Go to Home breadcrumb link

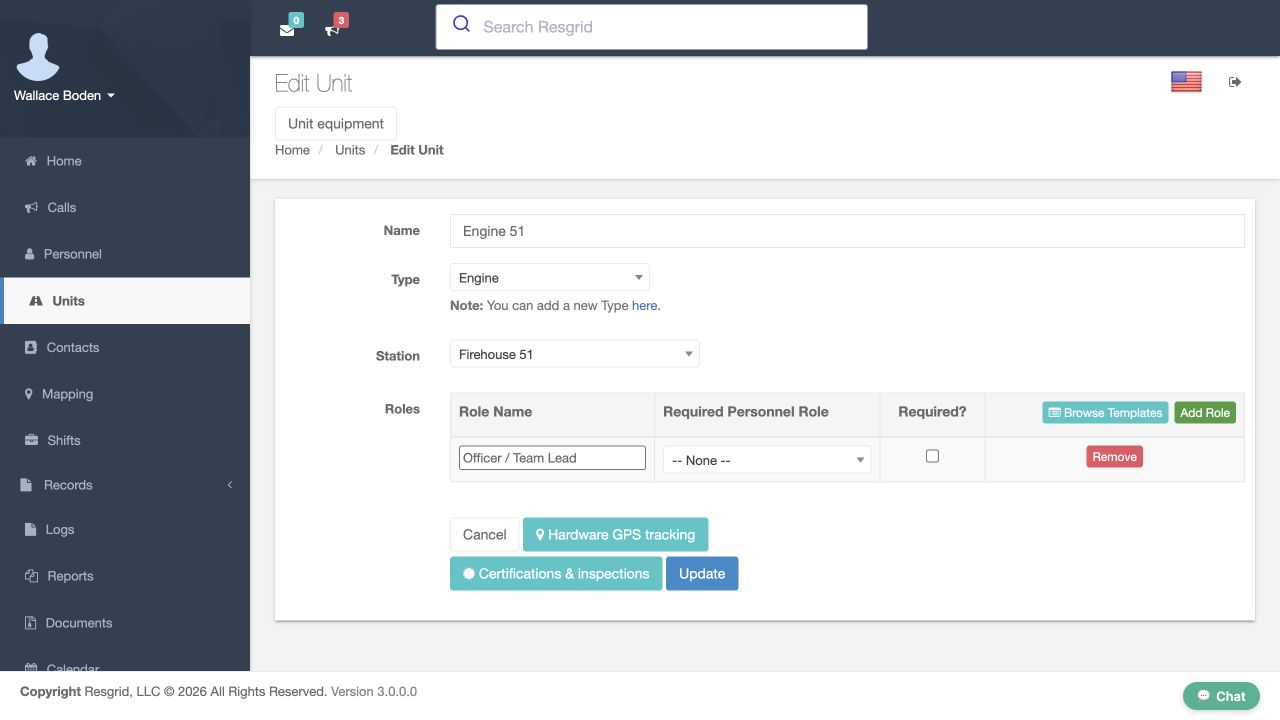(292, 150)
